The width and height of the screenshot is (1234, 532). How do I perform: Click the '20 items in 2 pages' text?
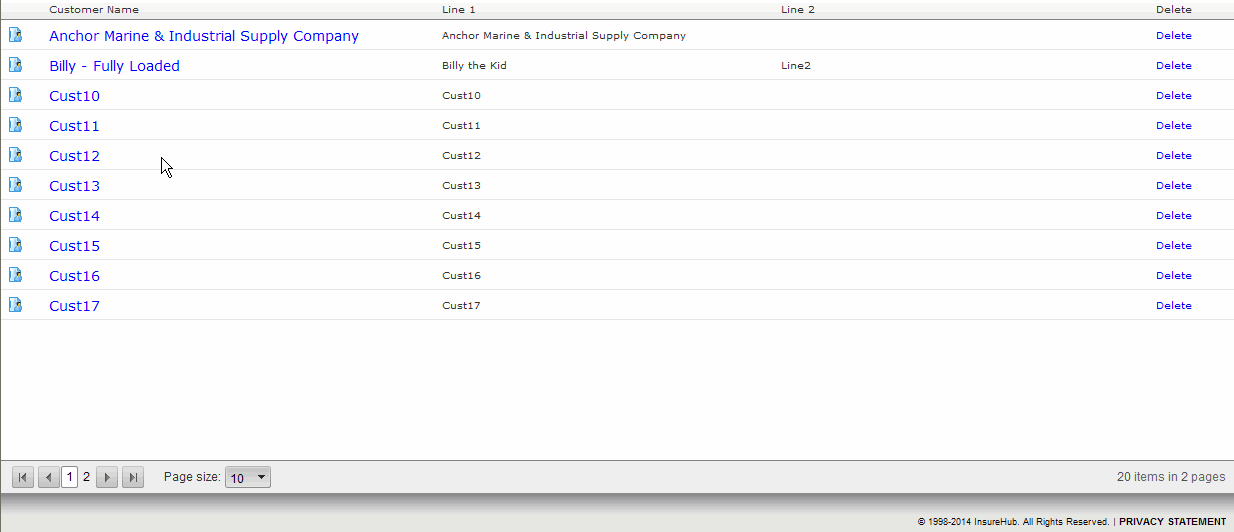click(1171, 477)
